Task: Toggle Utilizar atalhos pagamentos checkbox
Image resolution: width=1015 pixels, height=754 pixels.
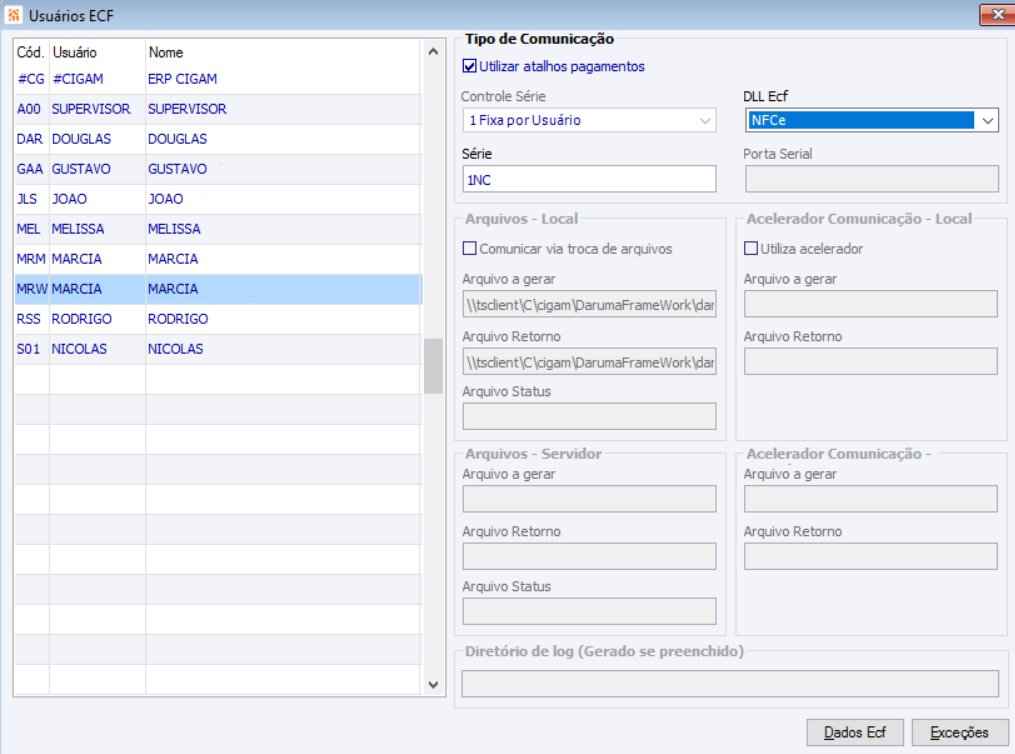Action: pyautogui.click(x=470, y=67)
